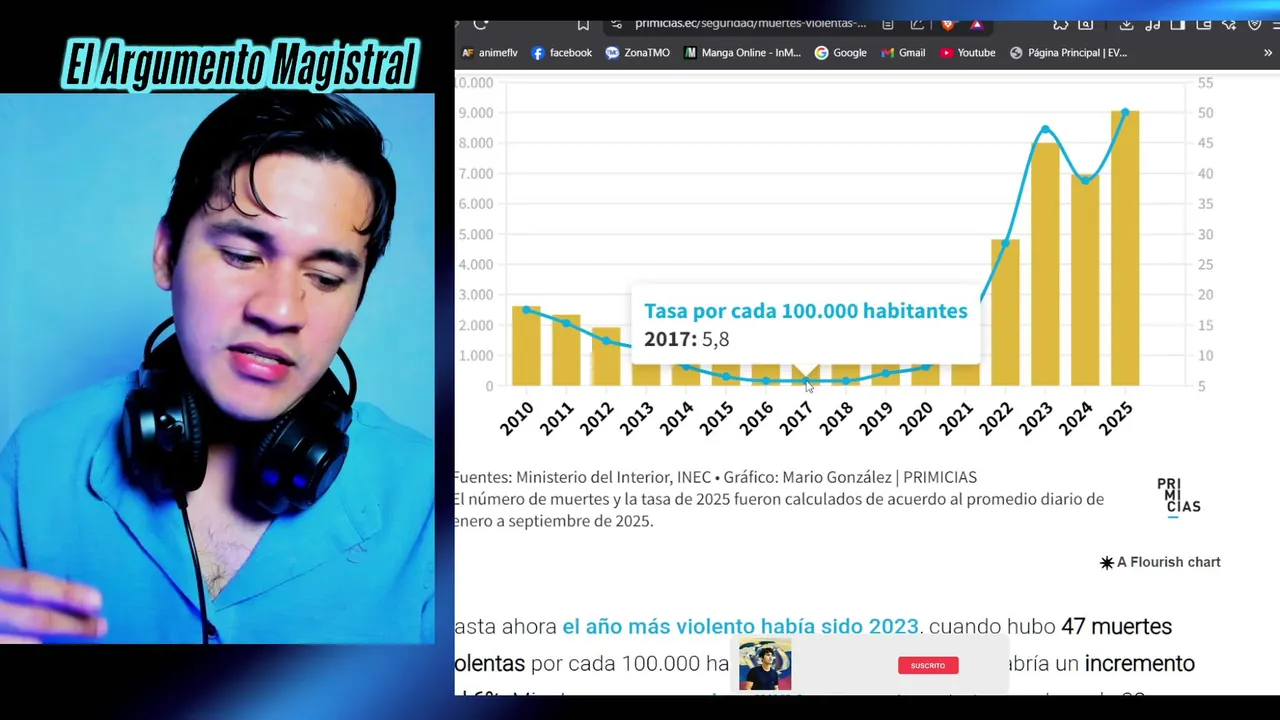The image size is (1280, 720).
Task: Click the 2017 x-axis label
Action: [x=796, y=418]
